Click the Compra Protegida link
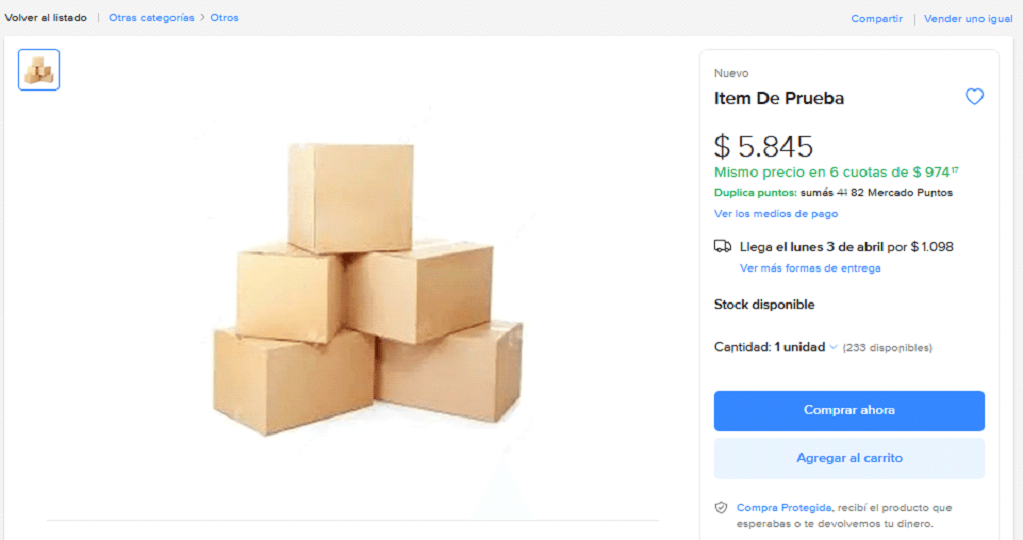1023x540 pixels. [770, 508]
